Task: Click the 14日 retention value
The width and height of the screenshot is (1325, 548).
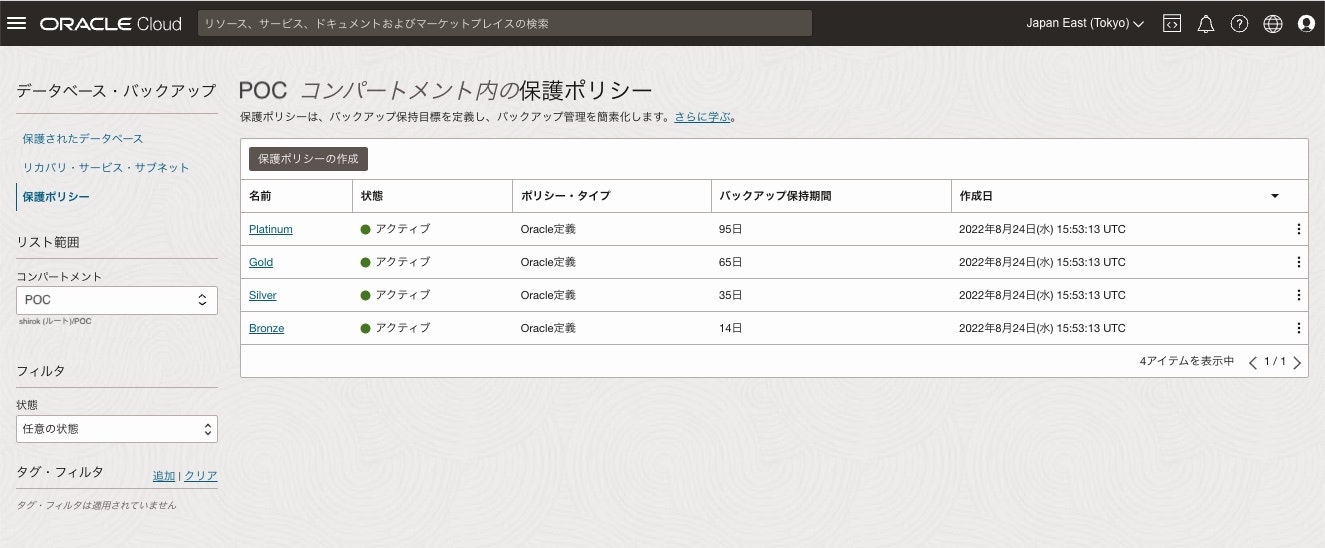Action: coord(731,328)
